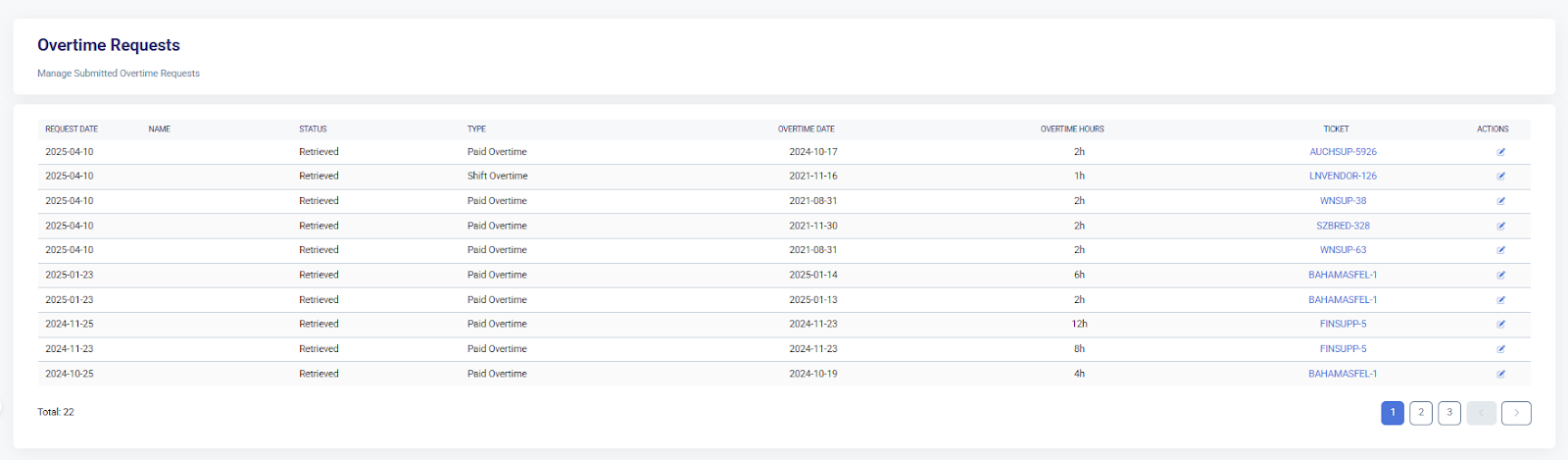Edit the 2024-10-25 request row
1568x460 pixels.
[1500, 374]
